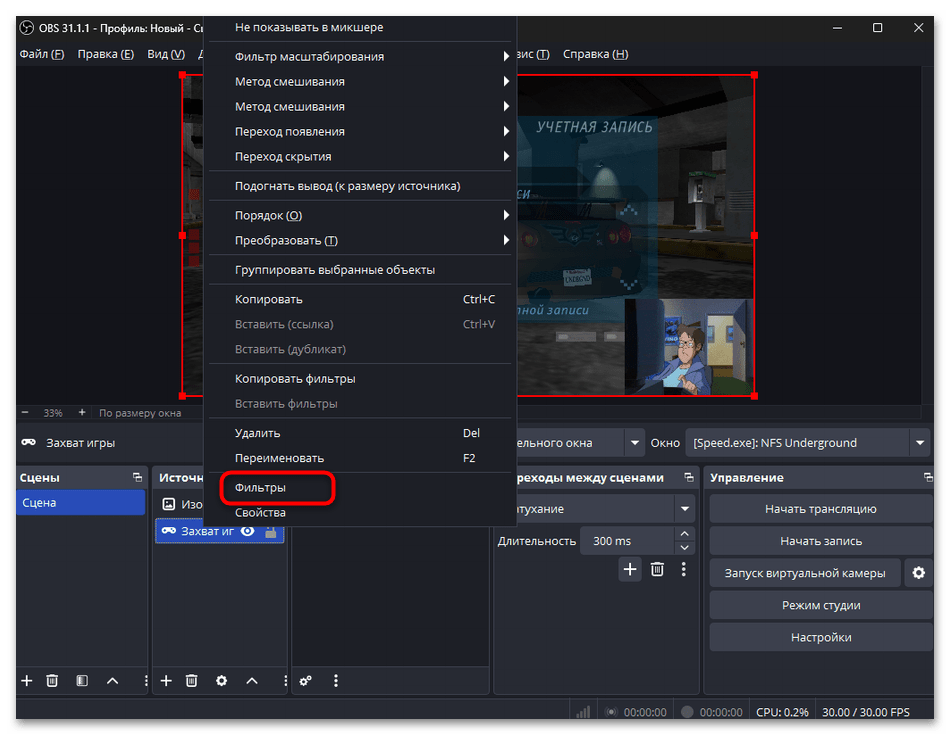Zoom in preview with plus icon
This screenshot has width=950, height=735.
point(82,413)
